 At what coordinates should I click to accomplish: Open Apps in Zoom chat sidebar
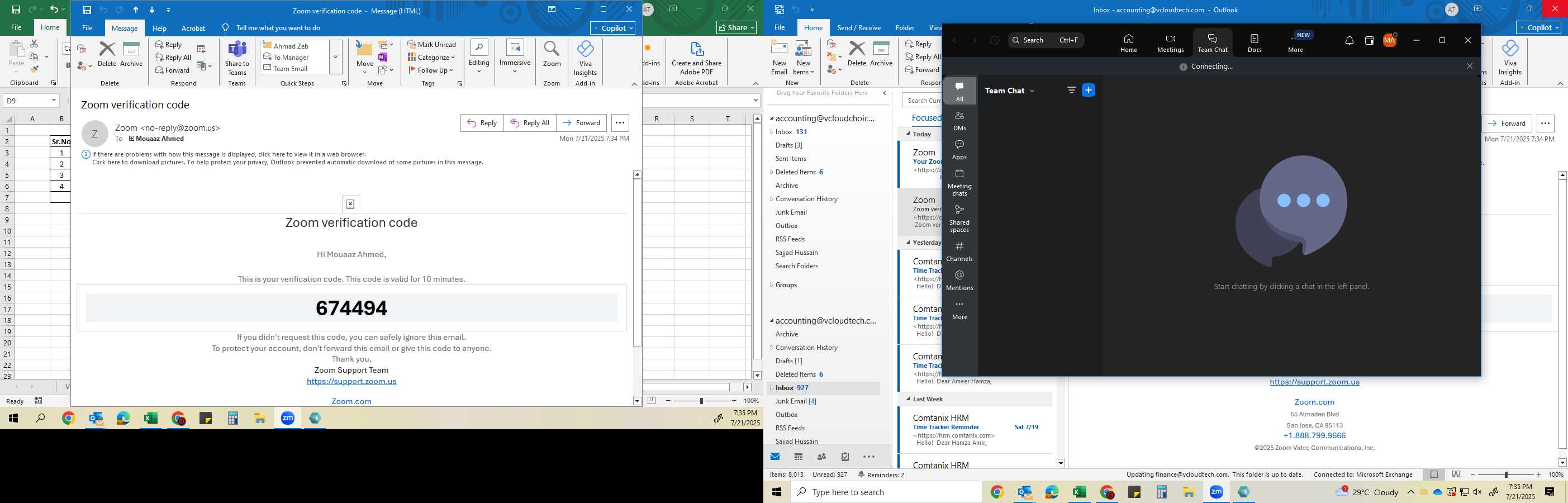click(959, 150)
